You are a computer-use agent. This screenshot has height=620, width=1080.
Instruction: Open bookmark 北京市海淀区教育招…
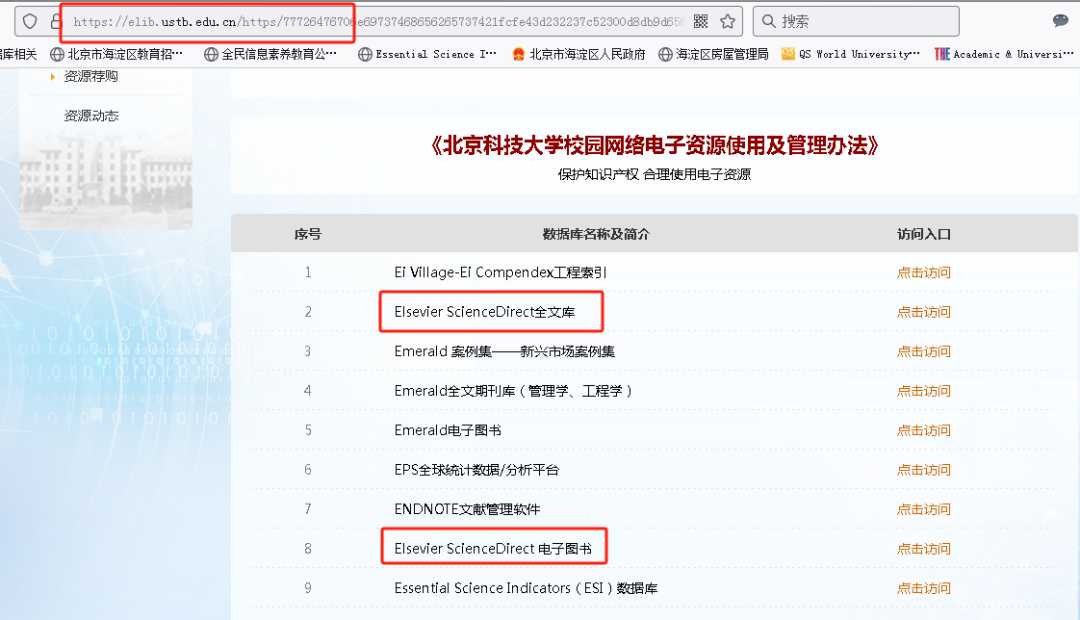[116, 54]
